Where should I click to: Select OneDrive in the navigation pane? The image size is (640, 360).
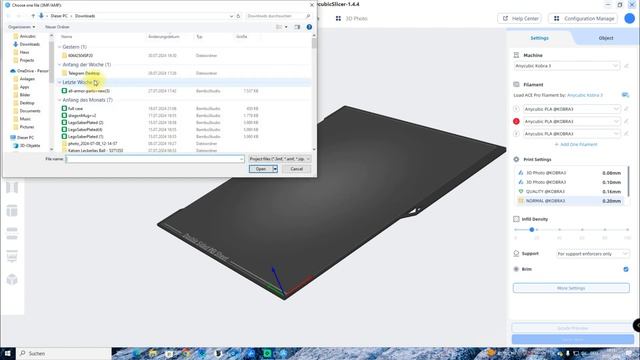pos(32,71)
